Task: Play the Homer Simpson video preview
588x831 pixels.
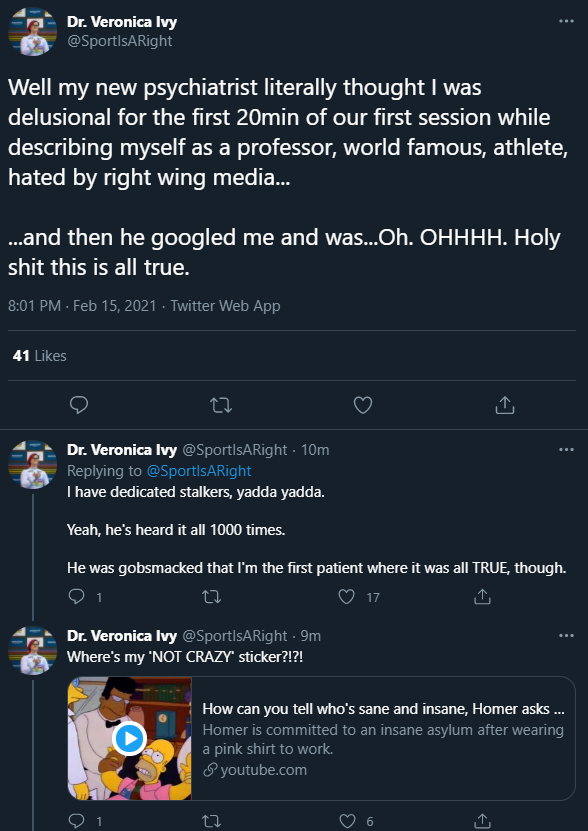Action: coord(129,738)
